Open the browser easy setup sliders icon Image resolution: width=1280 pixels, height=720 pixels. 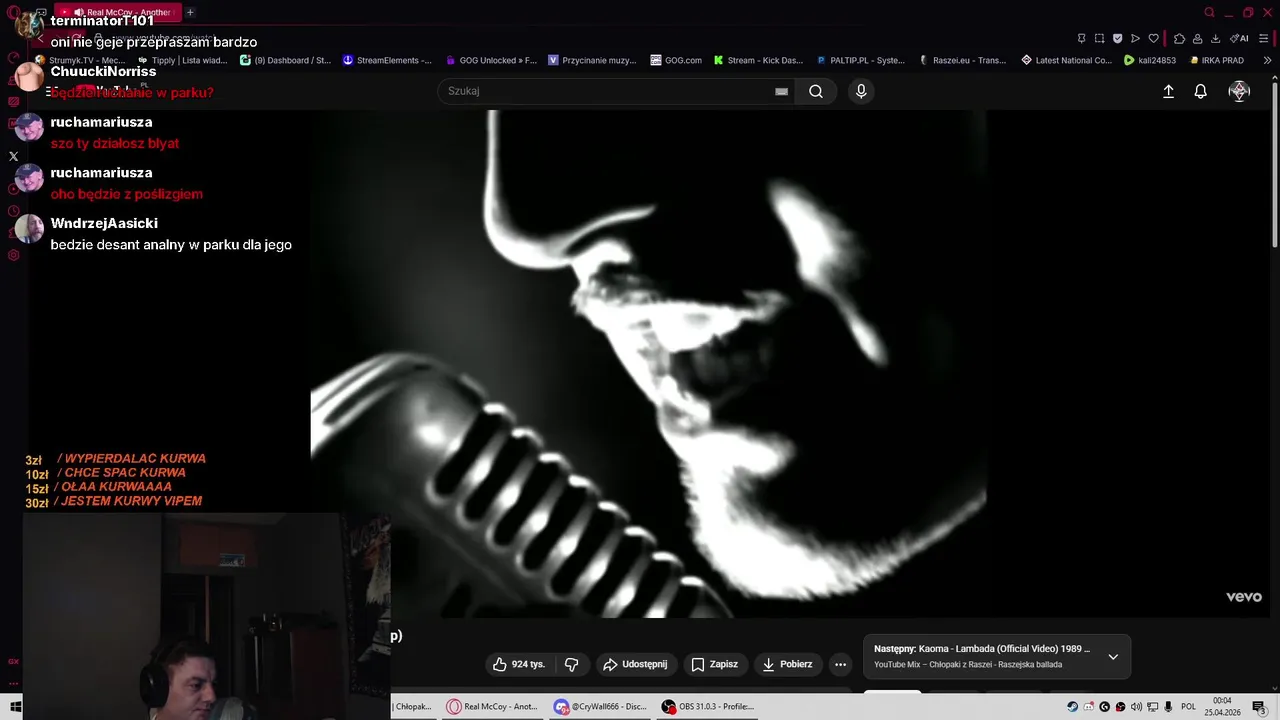[1264, 39]
